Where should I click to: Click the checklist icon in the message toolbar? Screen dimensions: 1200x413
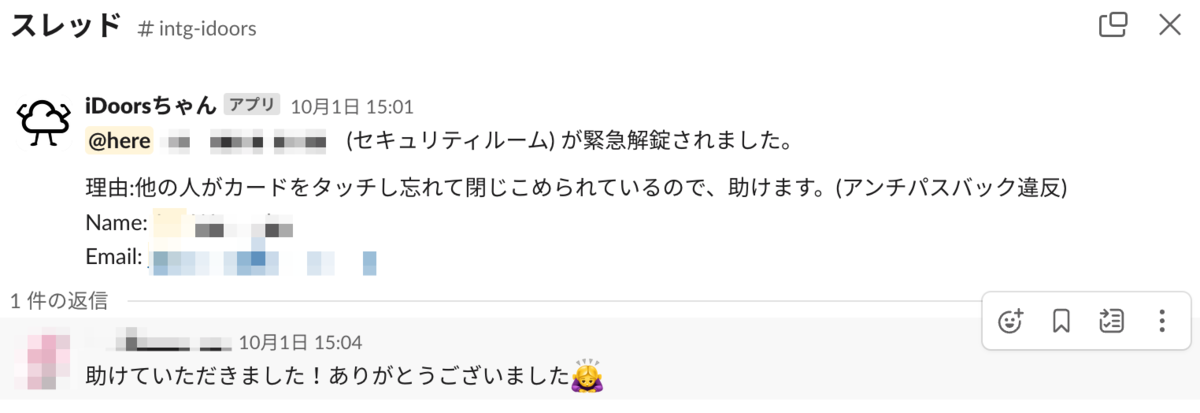pyautogui.click(x=1111, y=321)
